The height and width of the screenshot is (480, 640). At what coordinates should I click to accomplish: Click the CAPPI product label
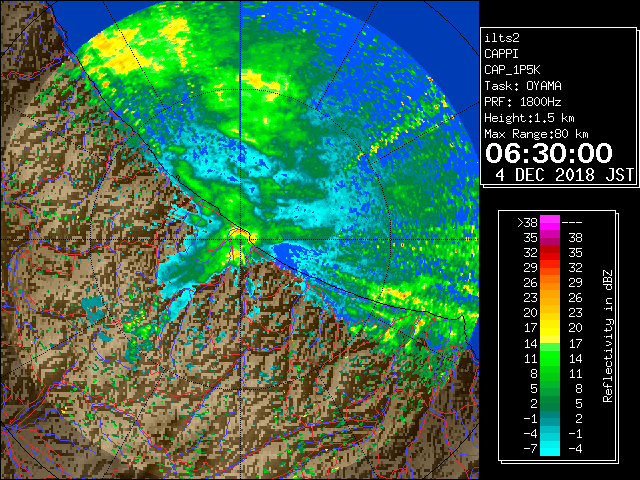click(x=501, y=54)
